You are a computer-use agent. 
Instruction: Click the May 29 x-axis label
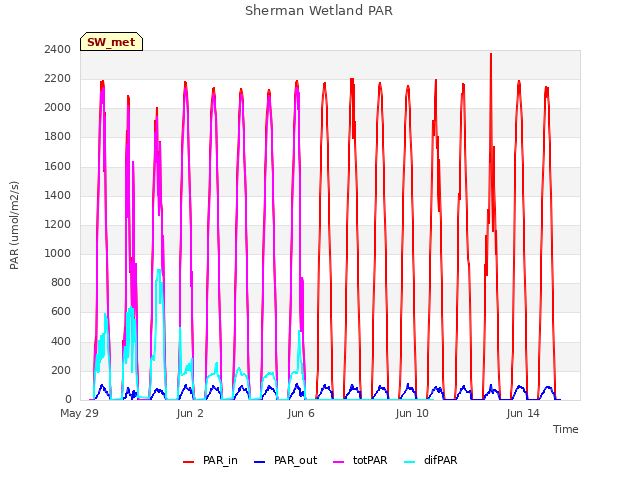(x=80, y=413)
